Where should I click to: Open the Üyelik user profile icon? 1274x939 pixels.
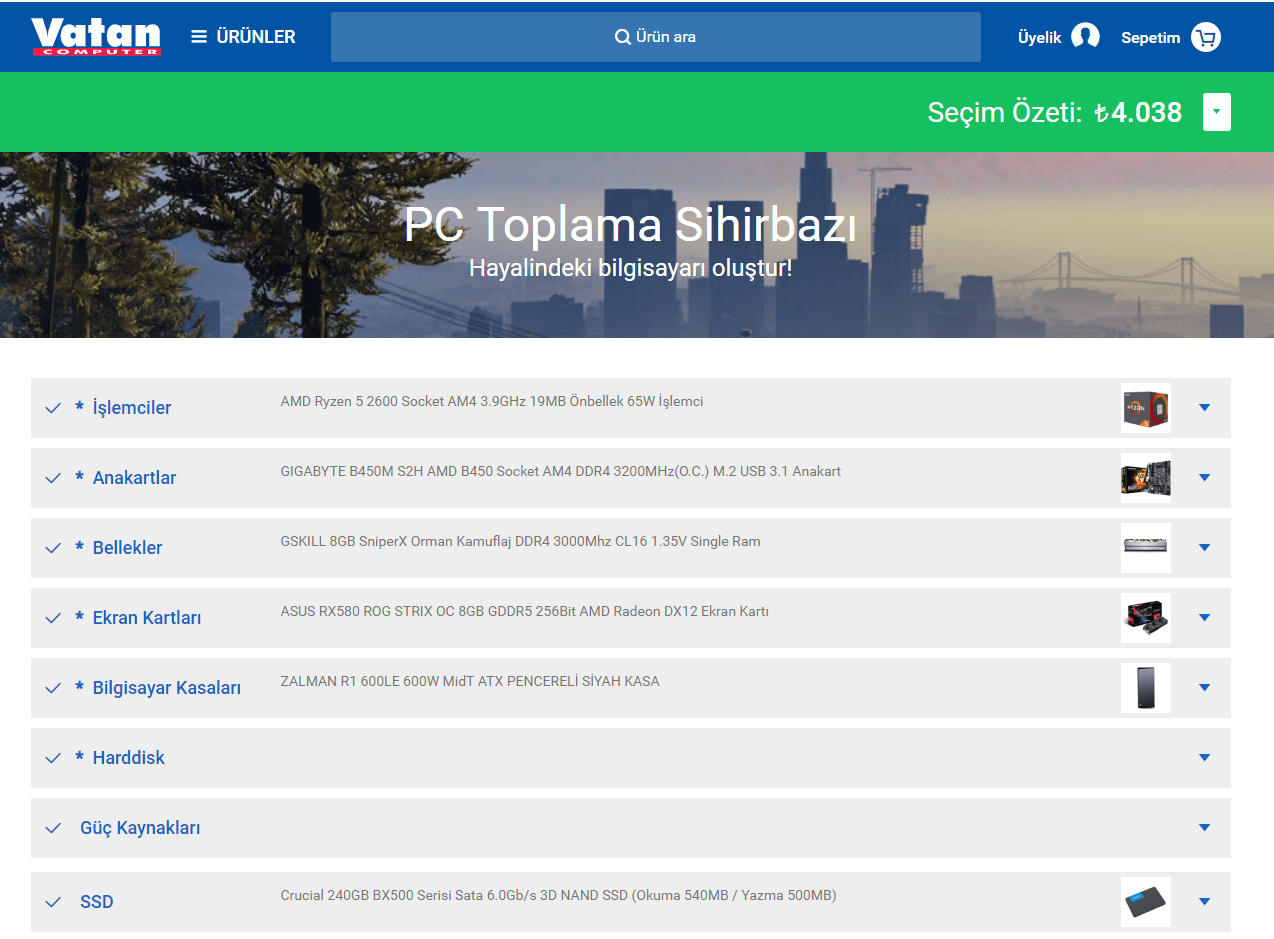point(1085,37)
